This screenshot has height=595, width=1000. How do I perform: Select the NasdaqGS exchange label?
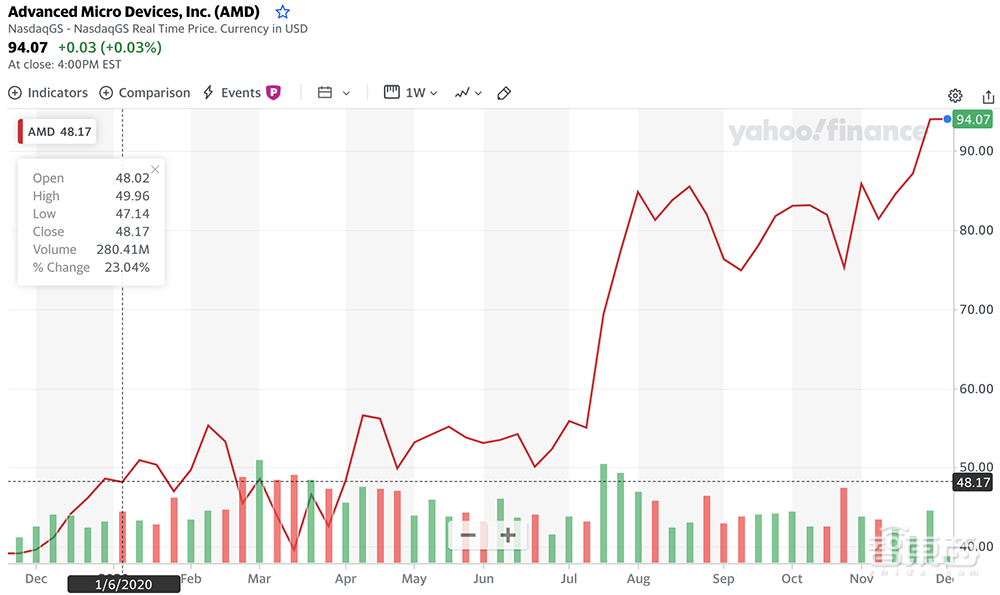pos(38,30)
